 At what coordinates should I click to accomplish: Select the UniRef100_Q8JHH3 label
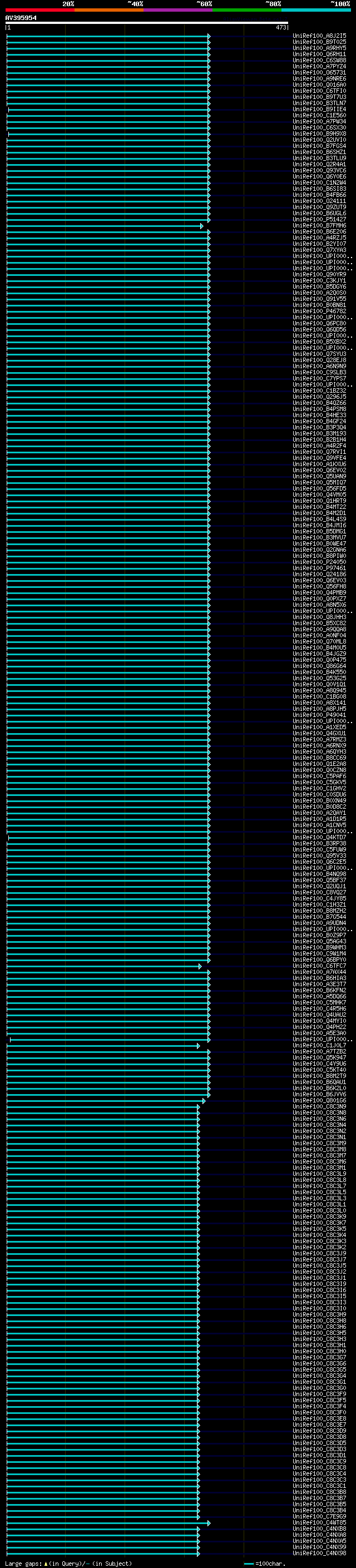(319, 617)
